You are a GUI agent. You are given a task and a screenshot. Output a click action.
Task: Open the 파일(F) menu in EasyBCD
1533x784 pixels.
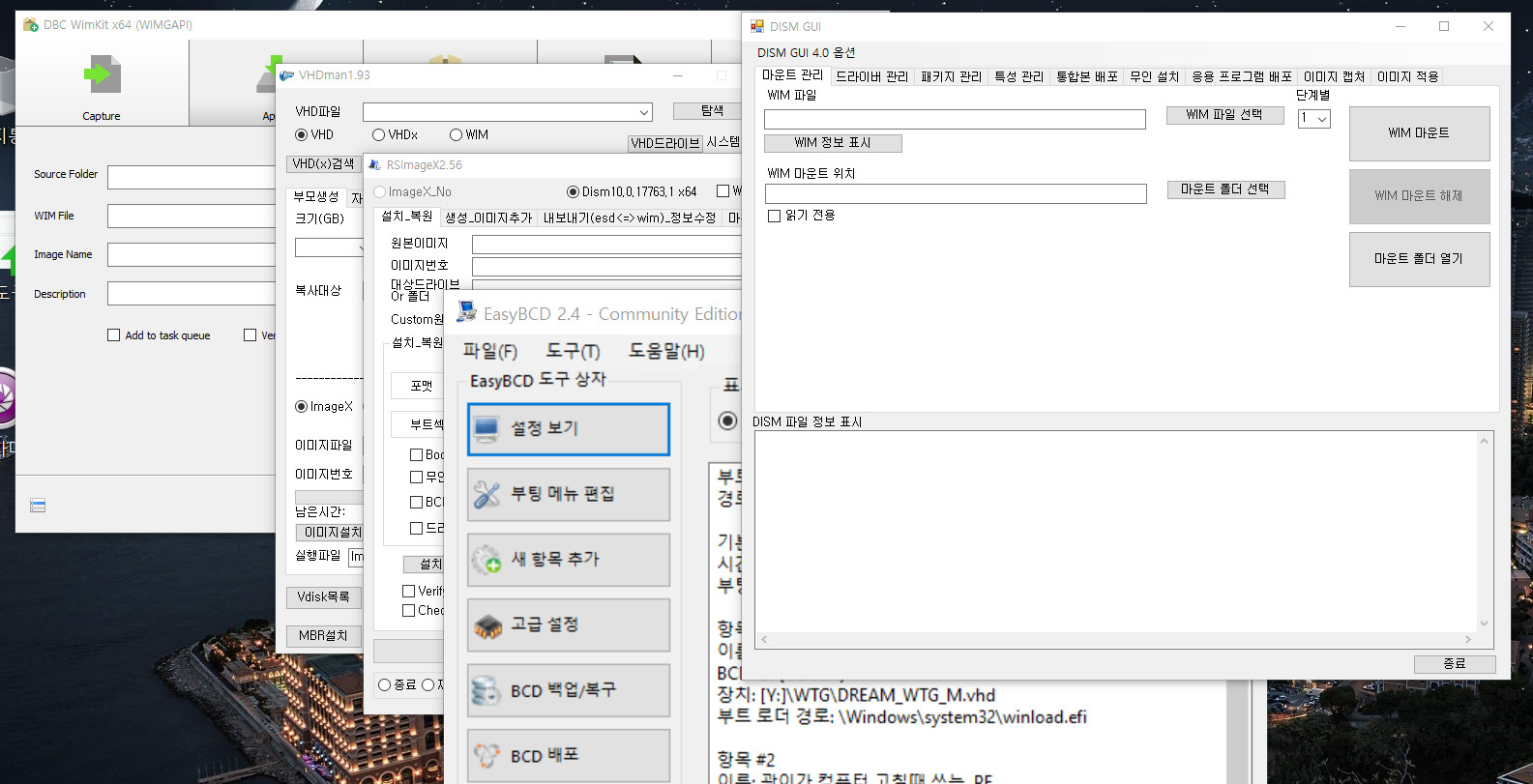[x=489, y=351]
